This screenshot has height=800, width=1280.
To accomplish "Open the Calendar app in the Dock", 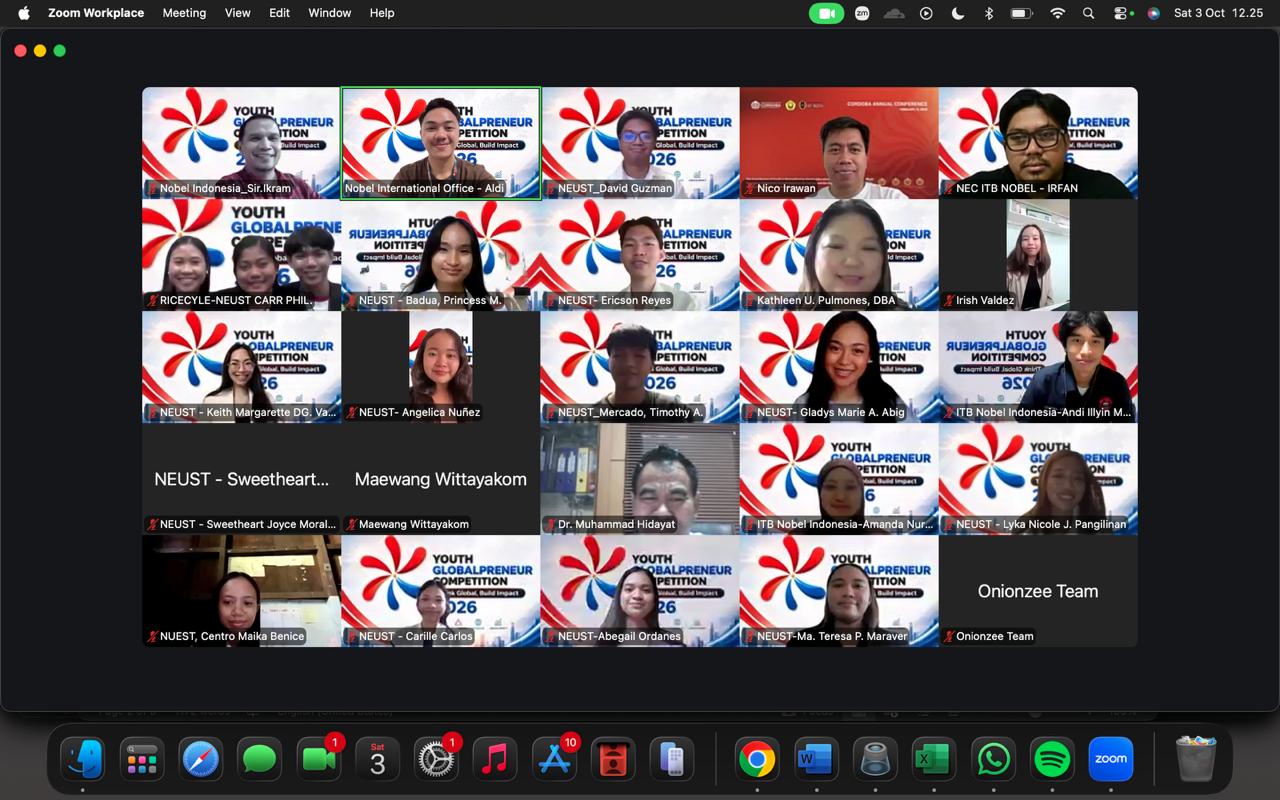I will pos(377,759).
